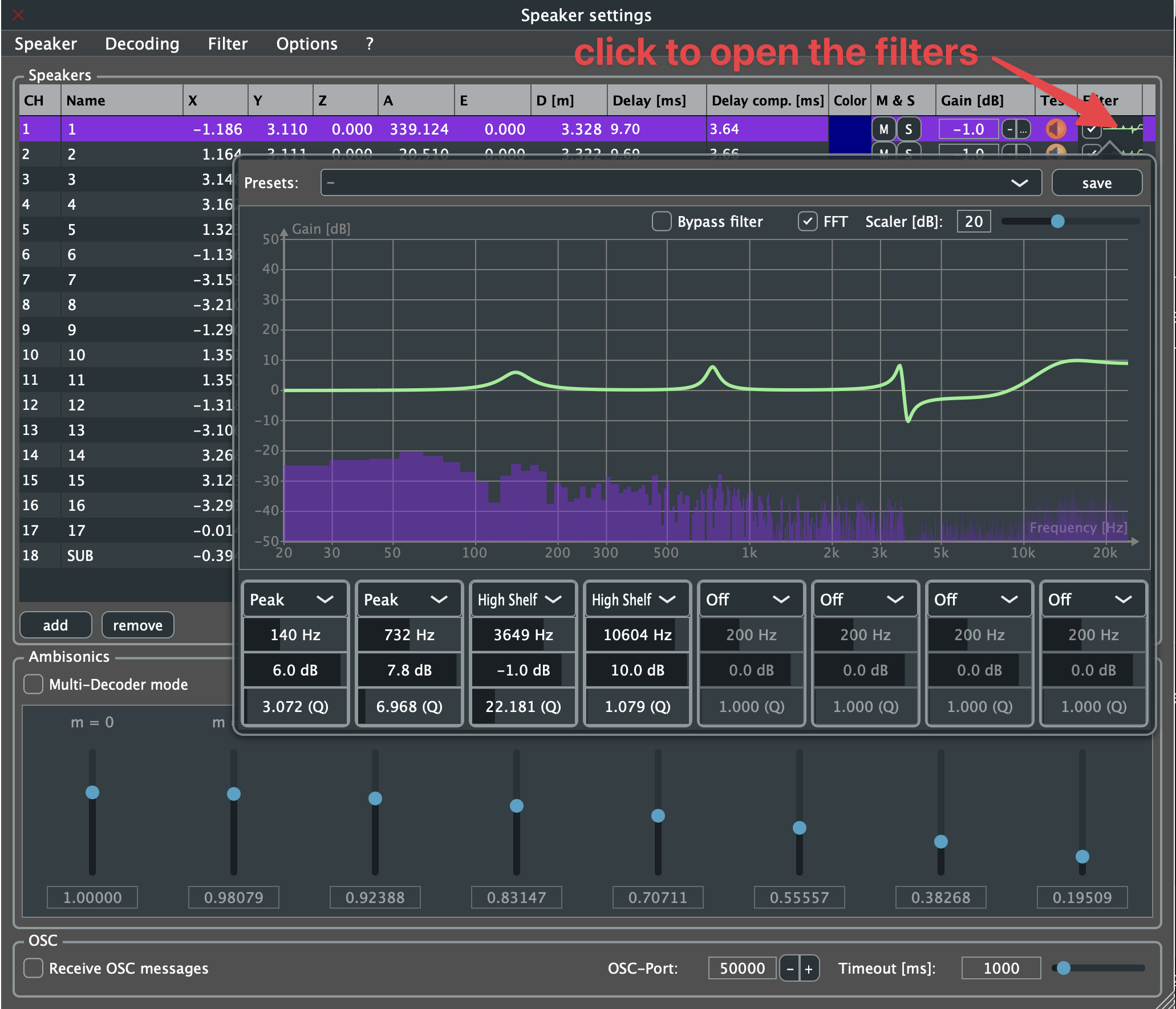Open the 3649 Hz High Shelf type dropdown
This screenshot has height=1009, width=1176.
coord(522,600)
